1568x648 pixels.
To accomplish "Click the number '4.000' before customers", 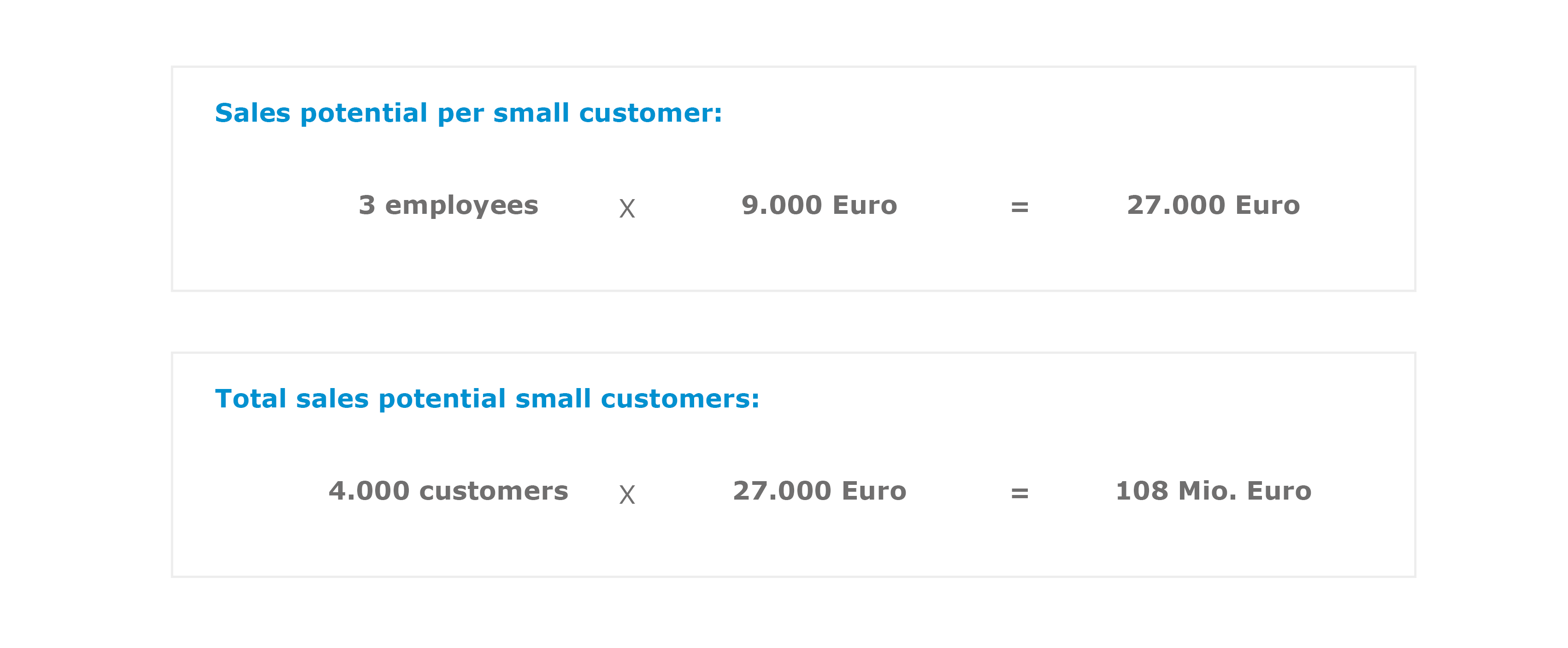I will coord(369,492).
